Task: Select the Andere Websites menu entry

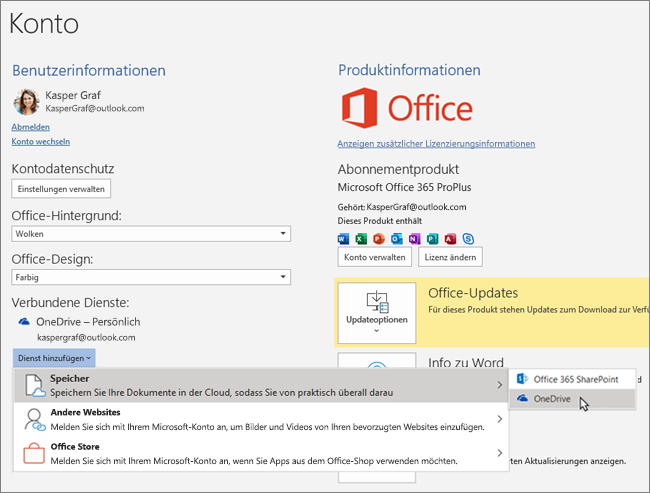Action: tap(261, 419)
